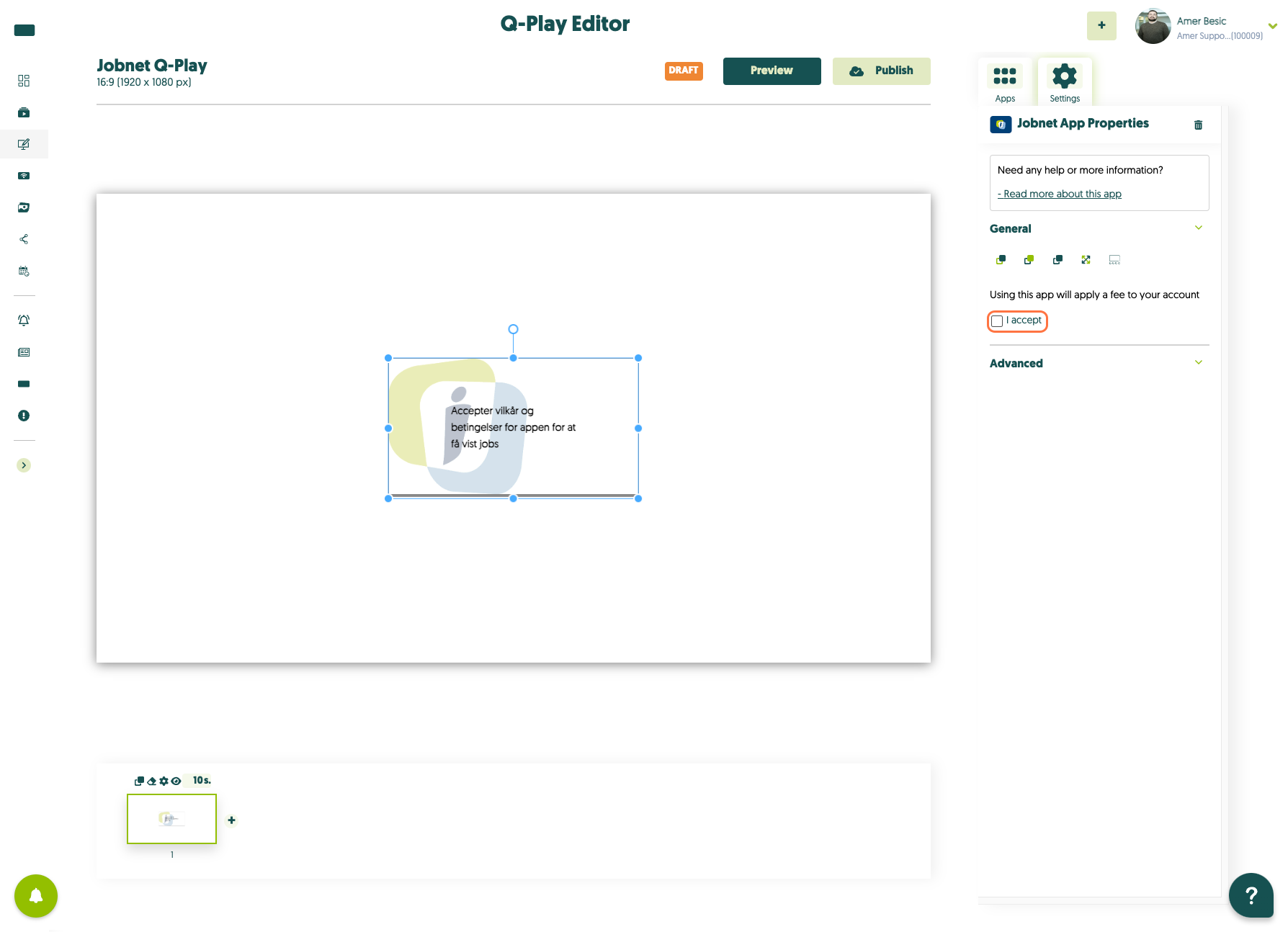The height and width of the screenshot is (932, 1288).
Task: Expand the Advanced section chevron
Action: [1199, 363]
